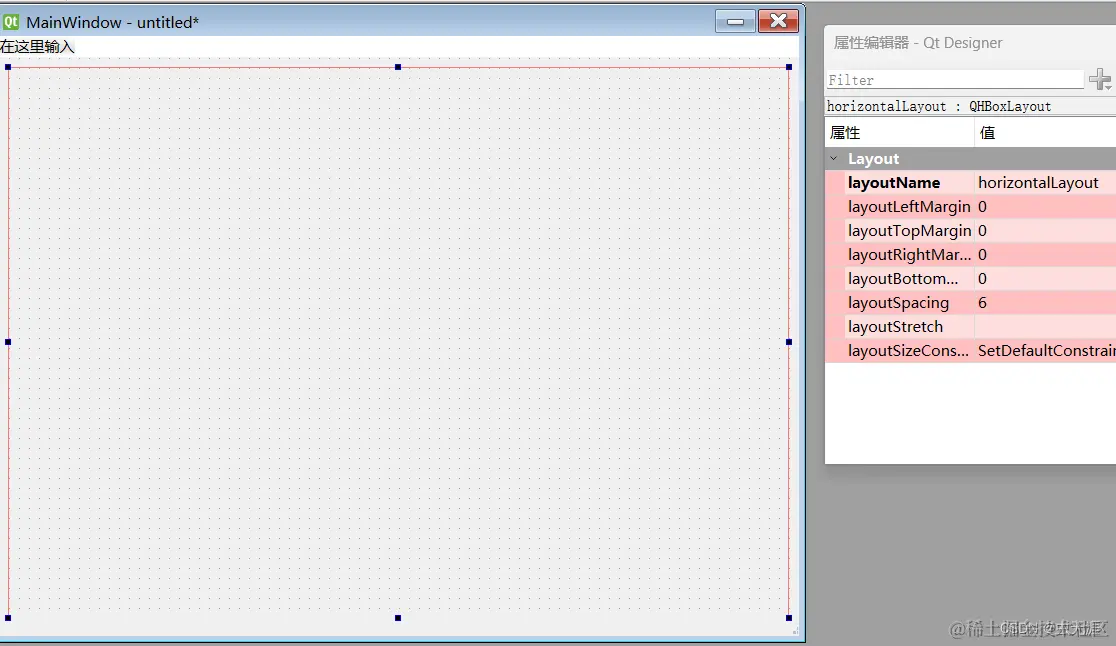Click the plus icon next to Filter field
Viewport: 1116px width, 646px height.
click(x=1100, y=80)
